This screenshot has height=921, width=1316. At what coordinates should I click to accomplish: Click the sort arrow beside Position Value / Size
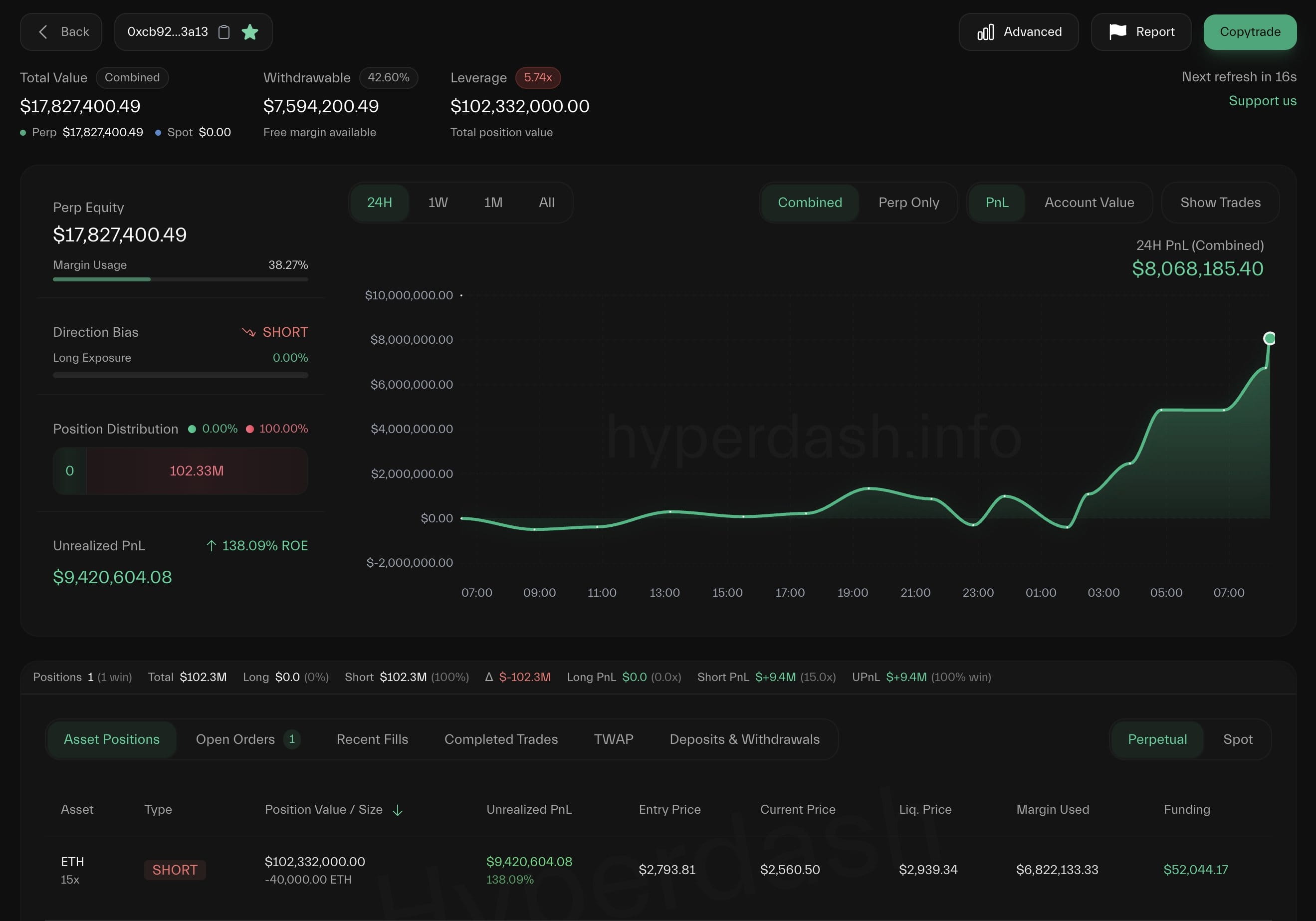(x=397, y=810)
